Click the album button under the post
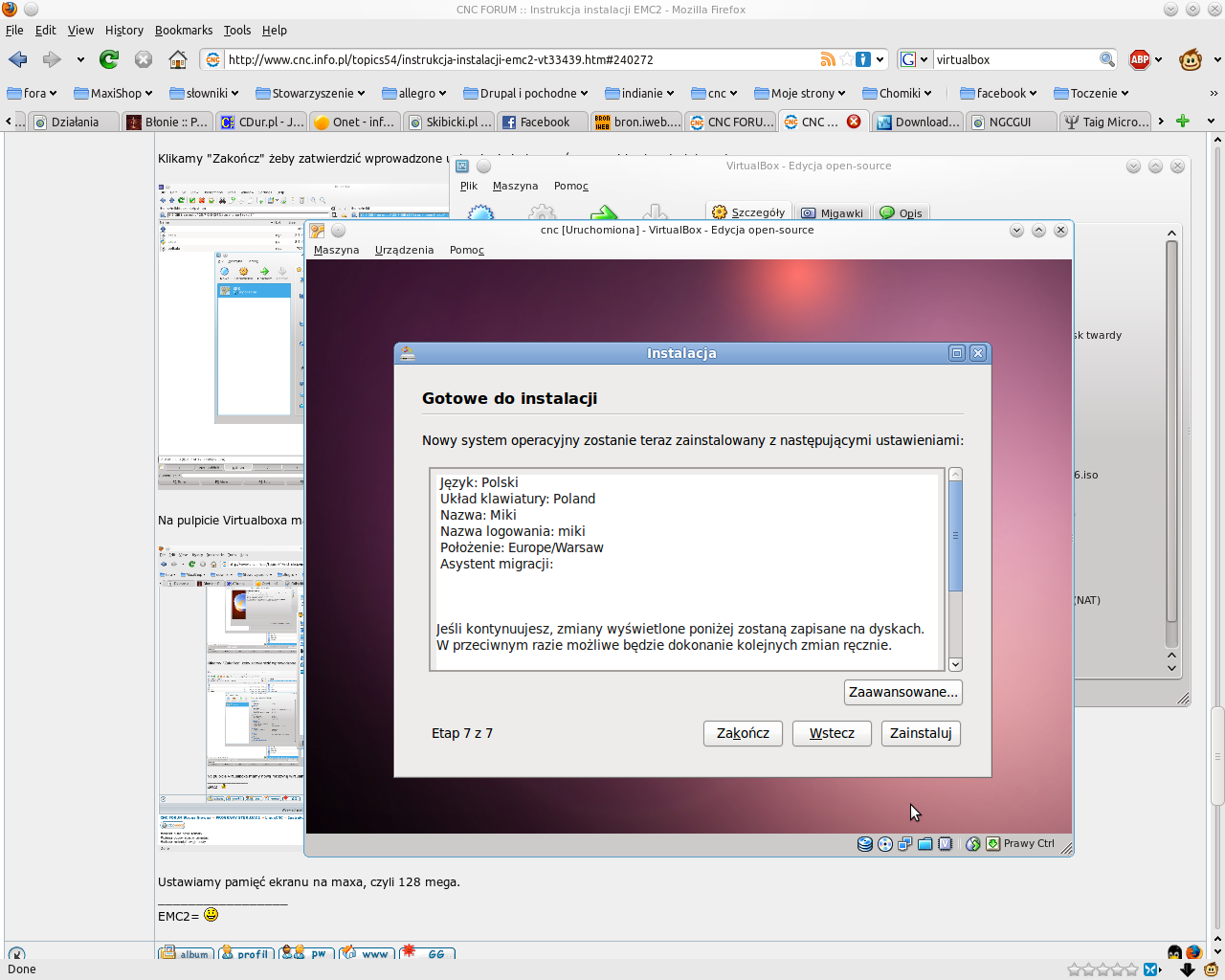 187,953
